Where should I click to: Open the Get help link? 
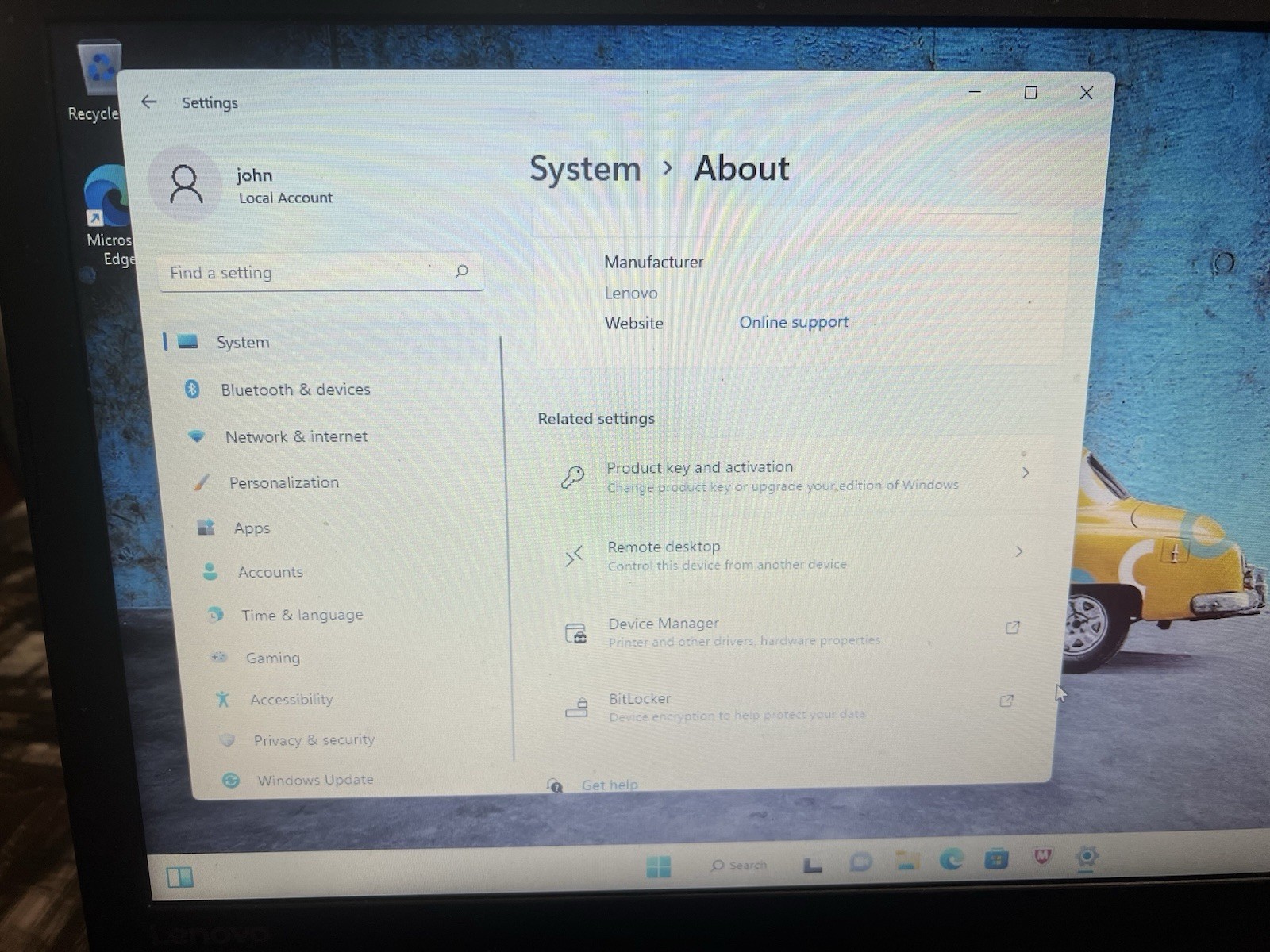pyautogui.click(x=610, y=785)
